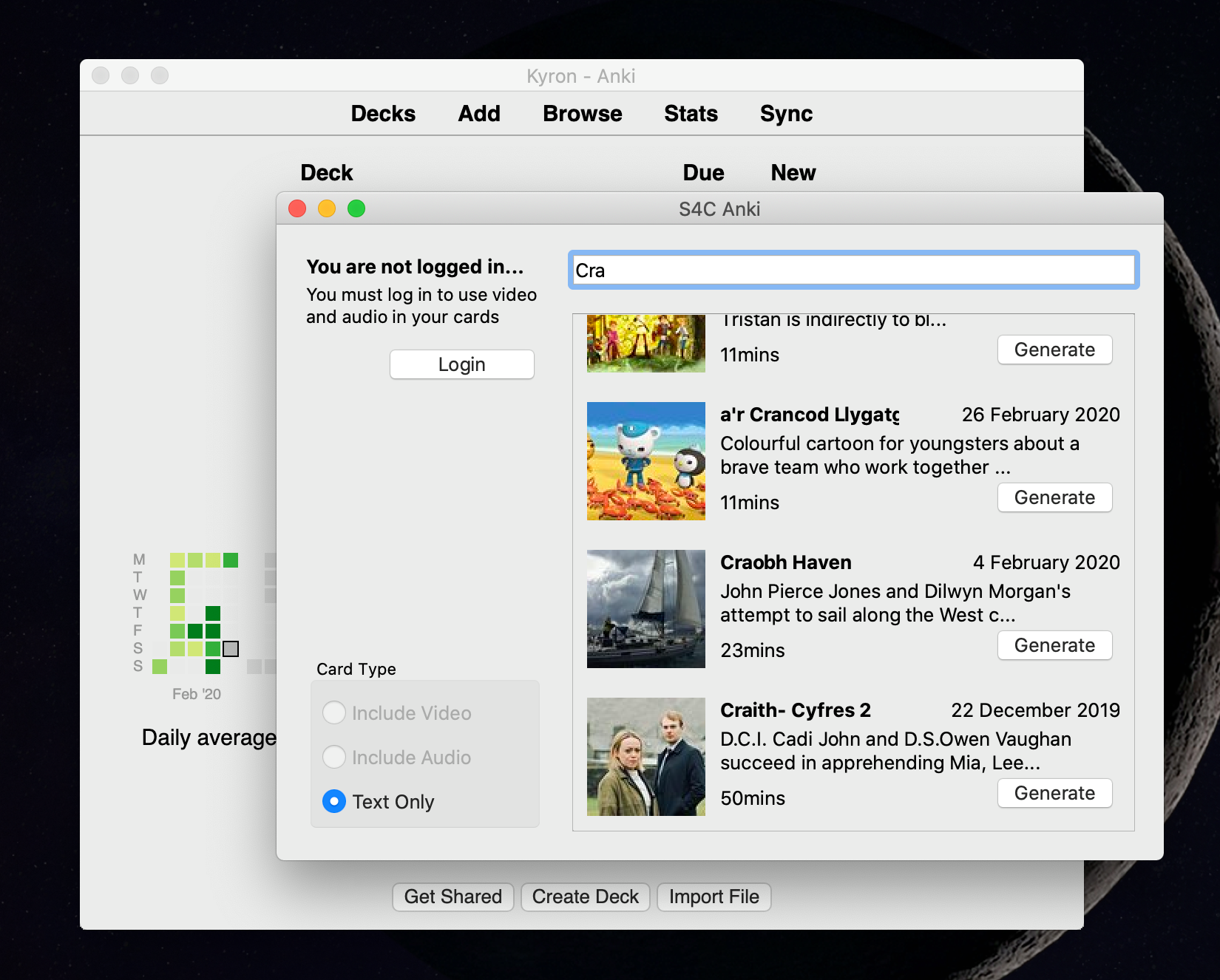Click the 'Deck' column header in Anki
The image size is (1220, 980).
point(327,173)
